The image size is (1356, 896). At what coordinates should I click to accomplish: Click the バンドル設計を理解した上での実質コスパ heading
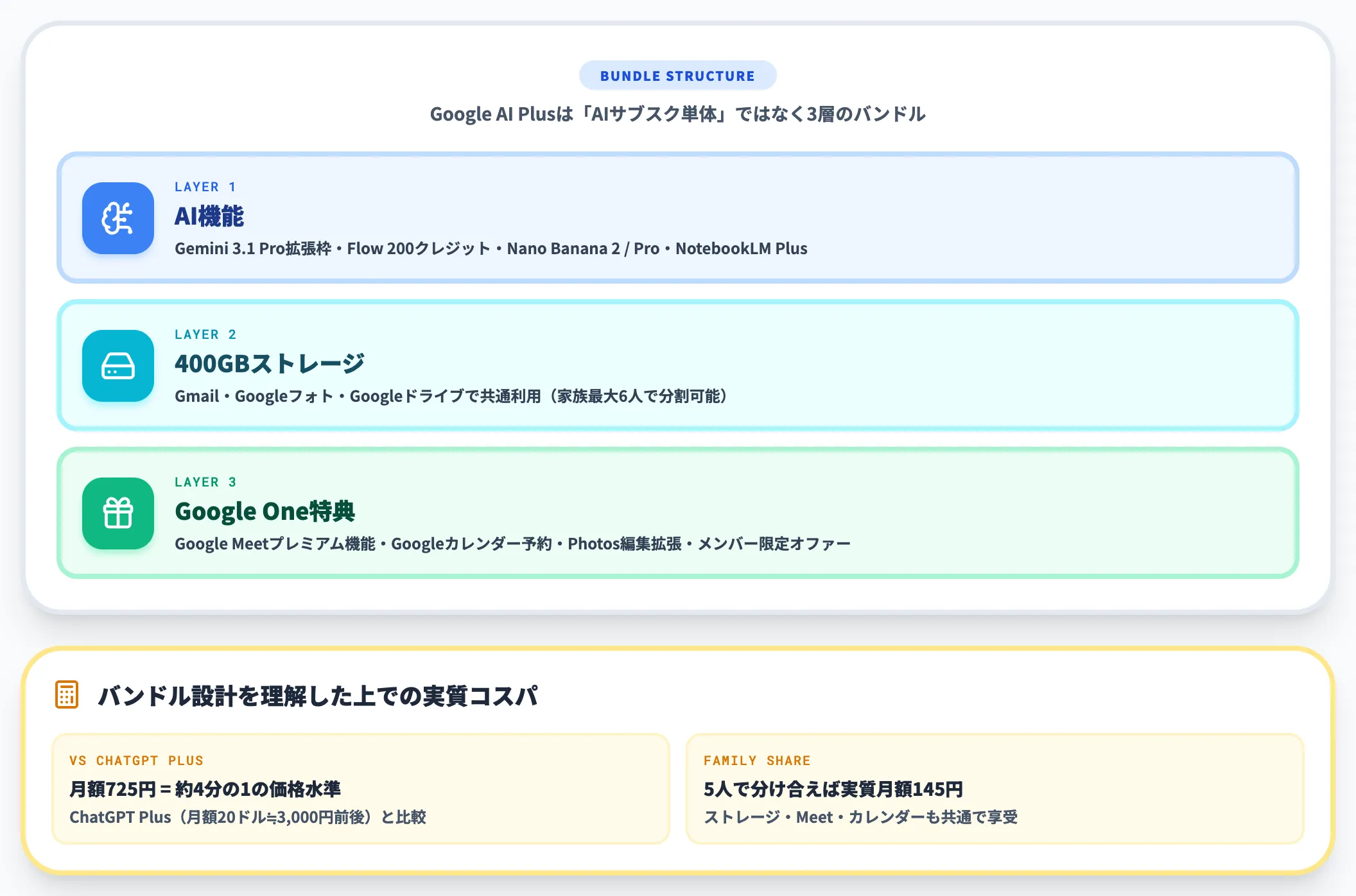tap(318, 696)
